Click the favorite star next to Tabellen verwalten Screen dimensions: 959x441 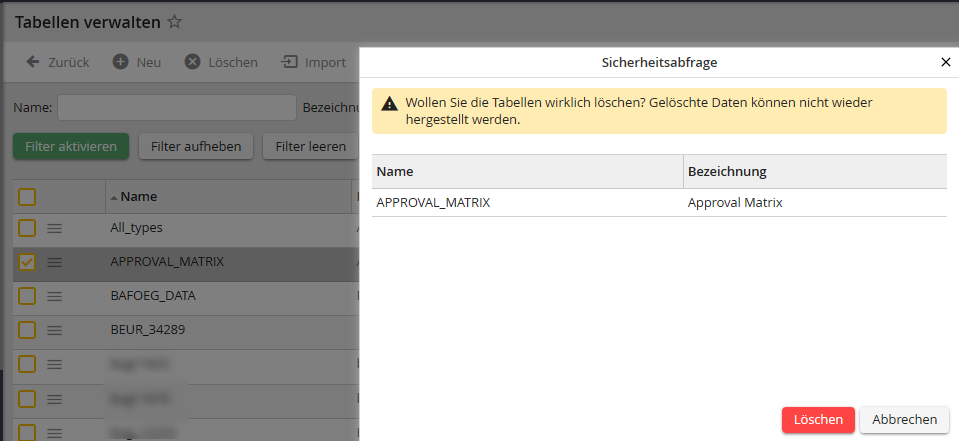(175, 21)
